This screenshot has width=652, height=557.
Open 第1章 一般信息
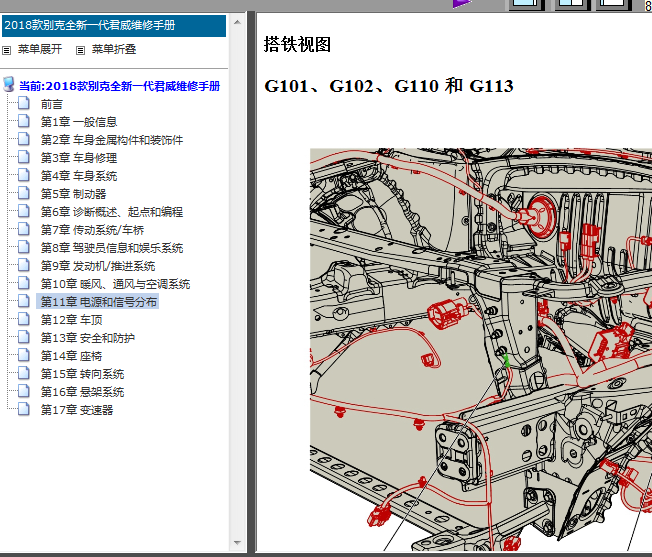tap(79, 122)
